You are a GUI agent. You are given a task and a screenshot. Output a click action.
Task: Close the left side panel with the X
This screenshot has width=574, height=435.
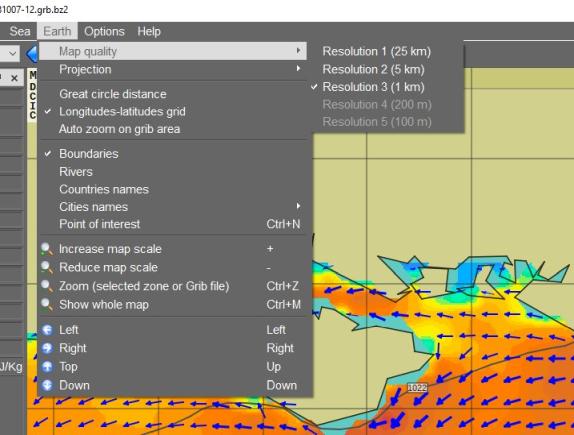tap(14, 78)
